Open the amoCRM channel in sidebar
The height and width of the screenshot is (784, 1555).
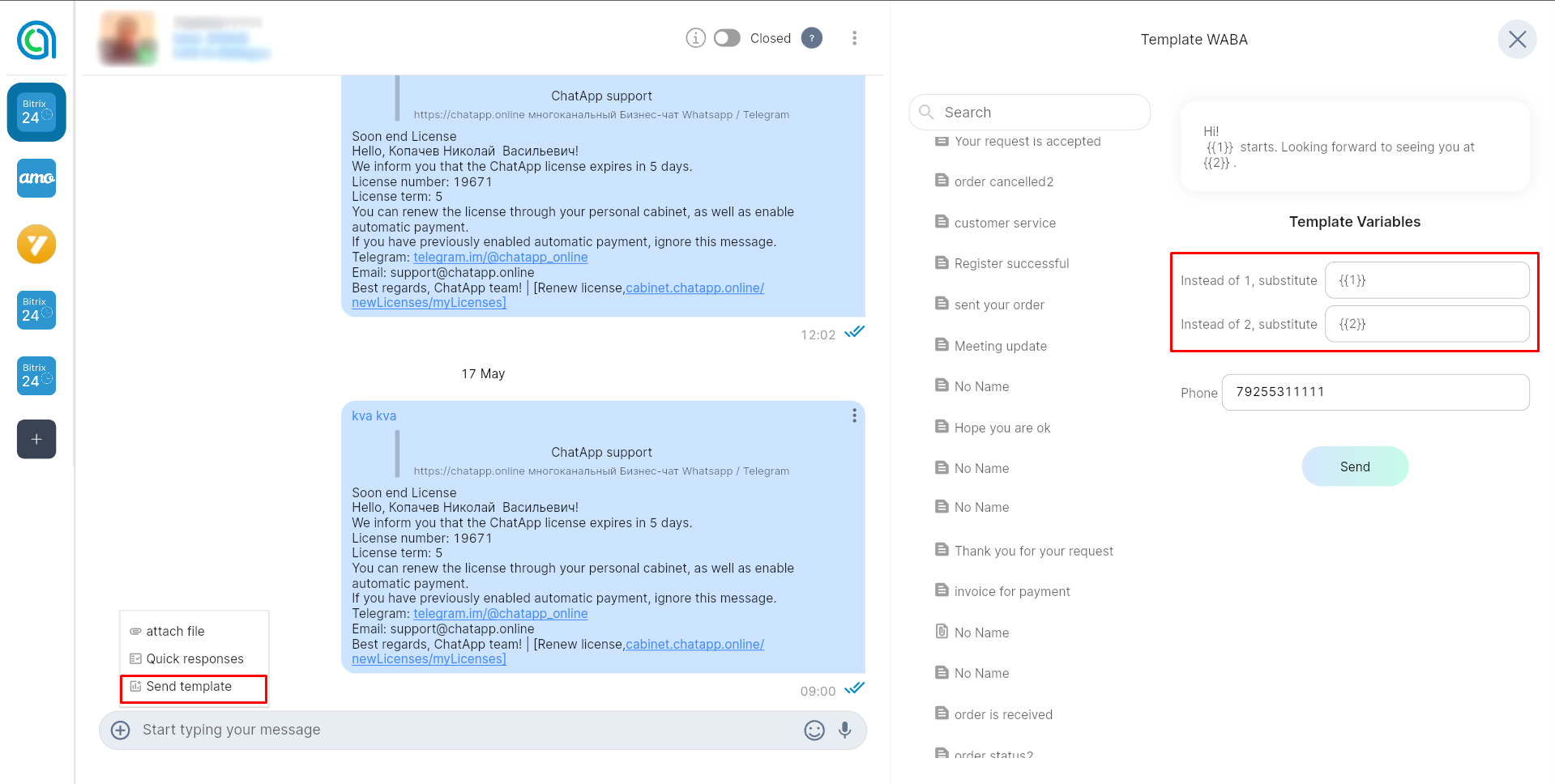[x=36, y=178]
